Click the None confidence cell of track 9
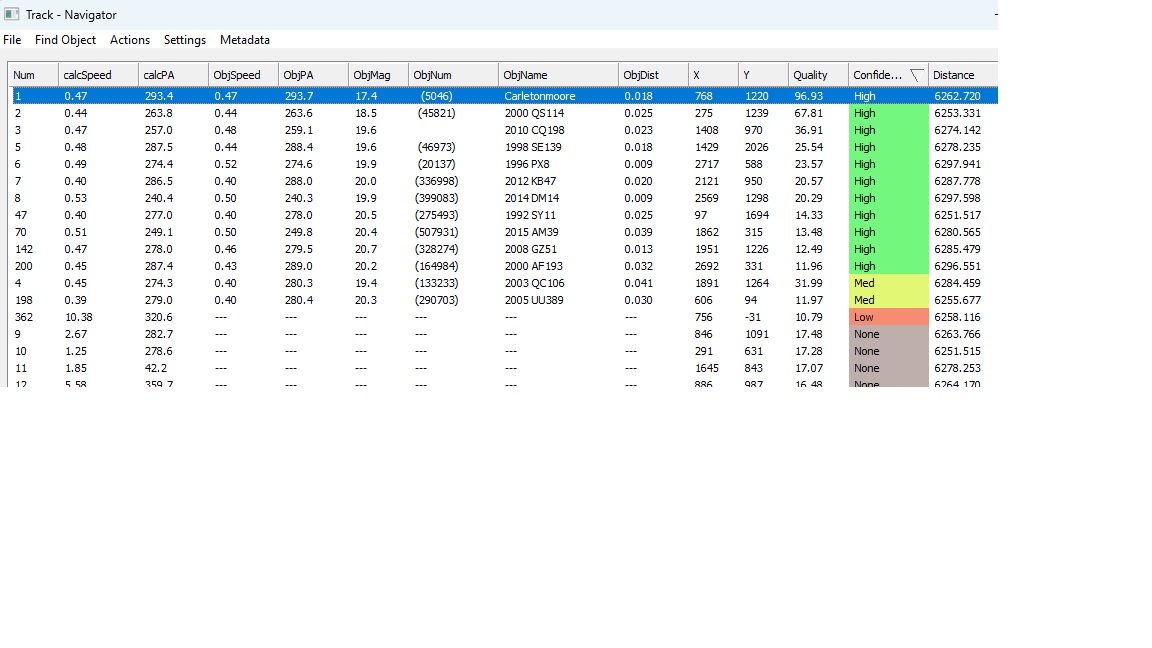The height and width of the screenshot is (648, 1152). click(x=888, y=334)
